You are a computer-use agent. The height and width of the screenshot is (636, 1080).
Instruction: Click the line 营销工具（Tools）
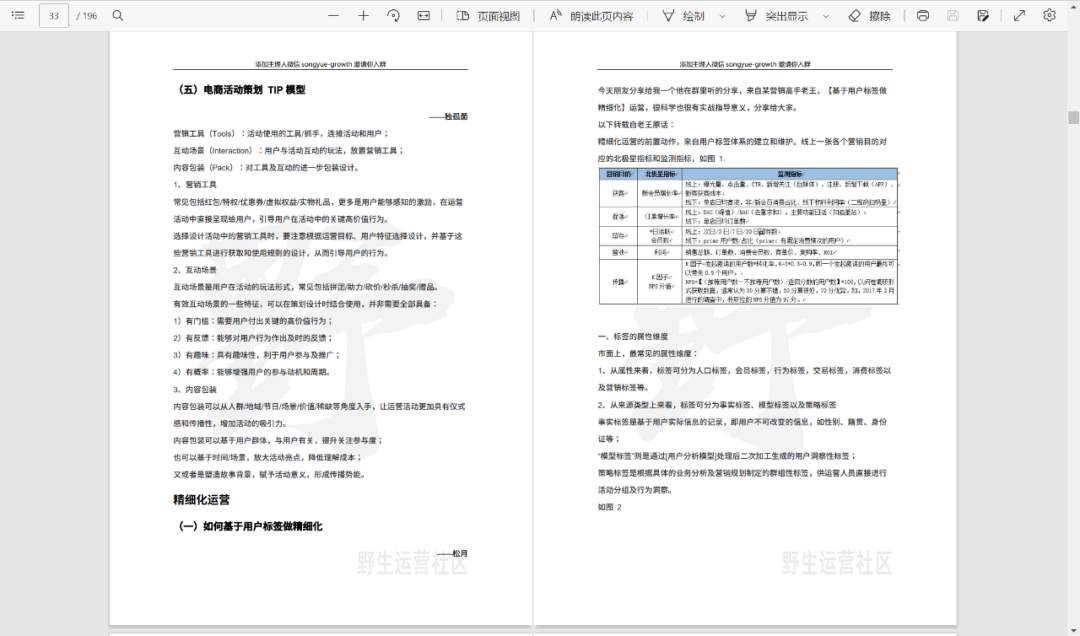pyautogui.click(x=281, y=134)
